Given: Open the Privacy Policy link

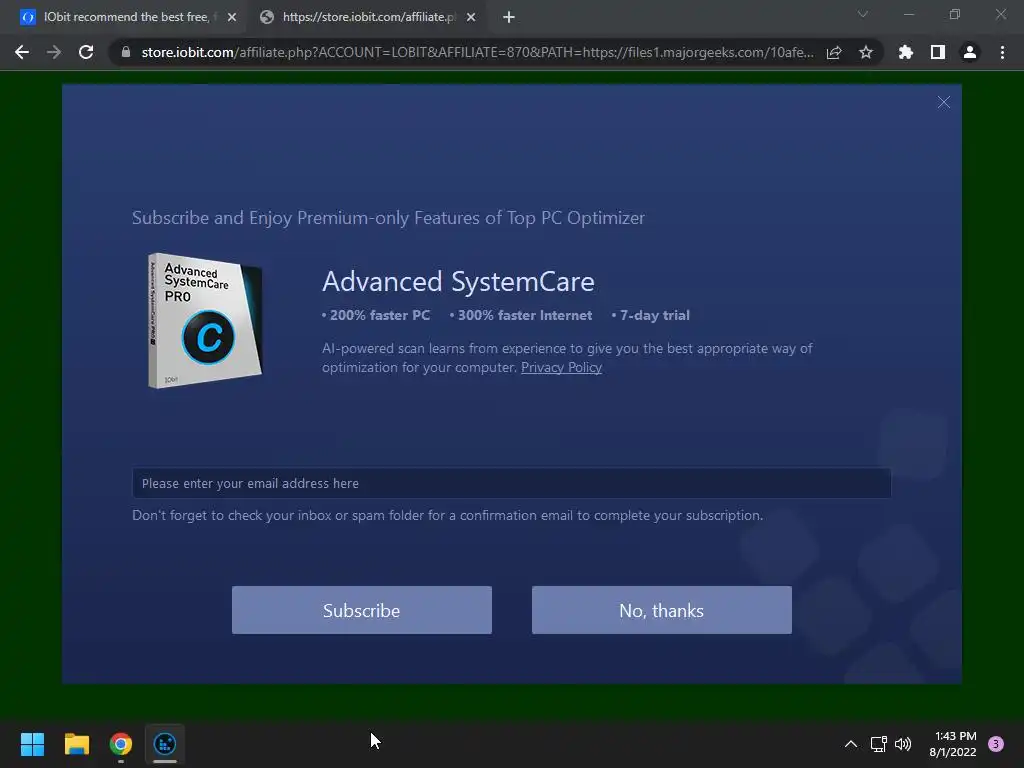Looking at the screenshot, I should (x=561, y=367).
